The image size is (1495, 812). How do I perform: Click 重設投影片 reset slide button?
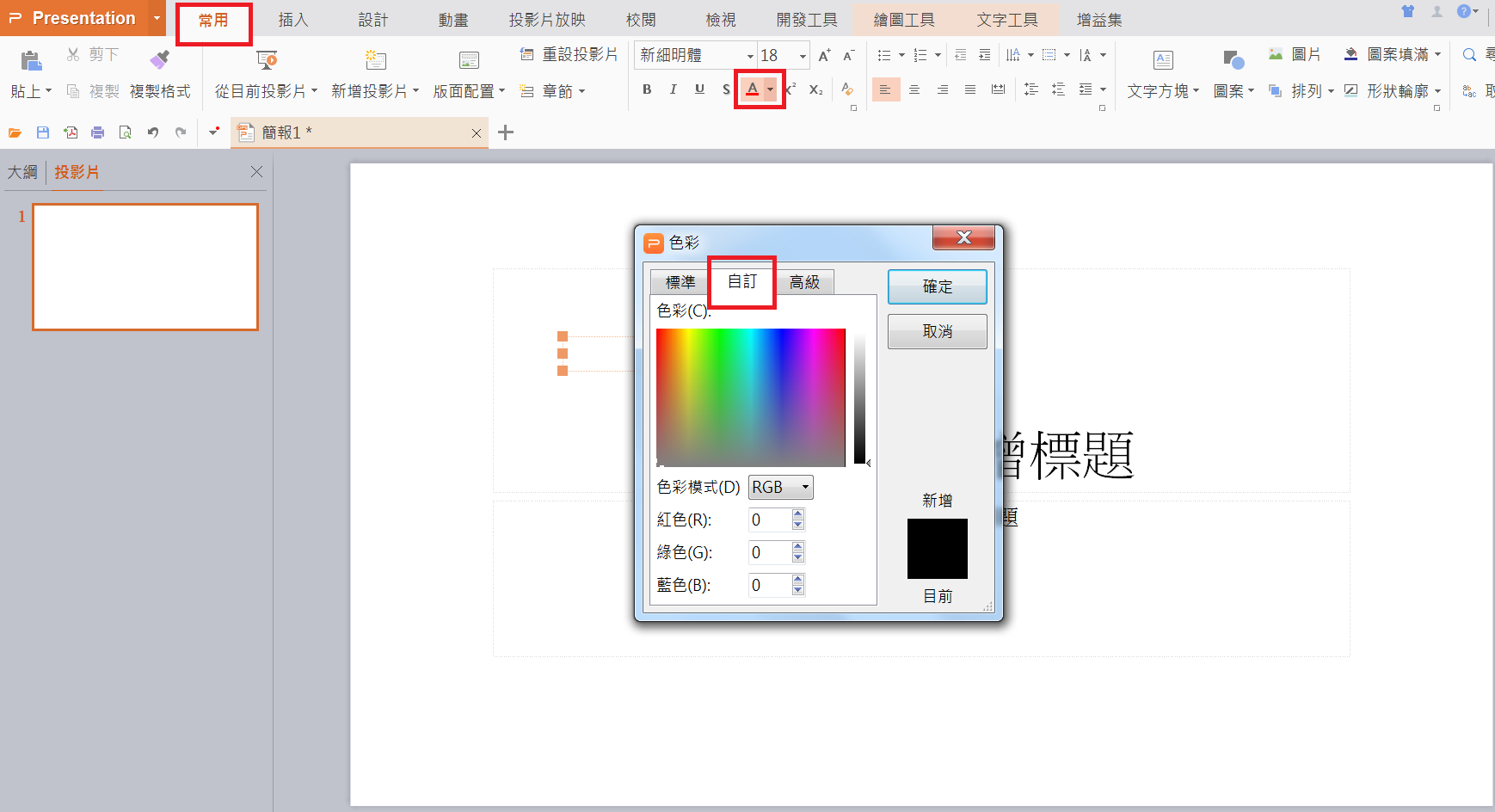tap(569, 54)
